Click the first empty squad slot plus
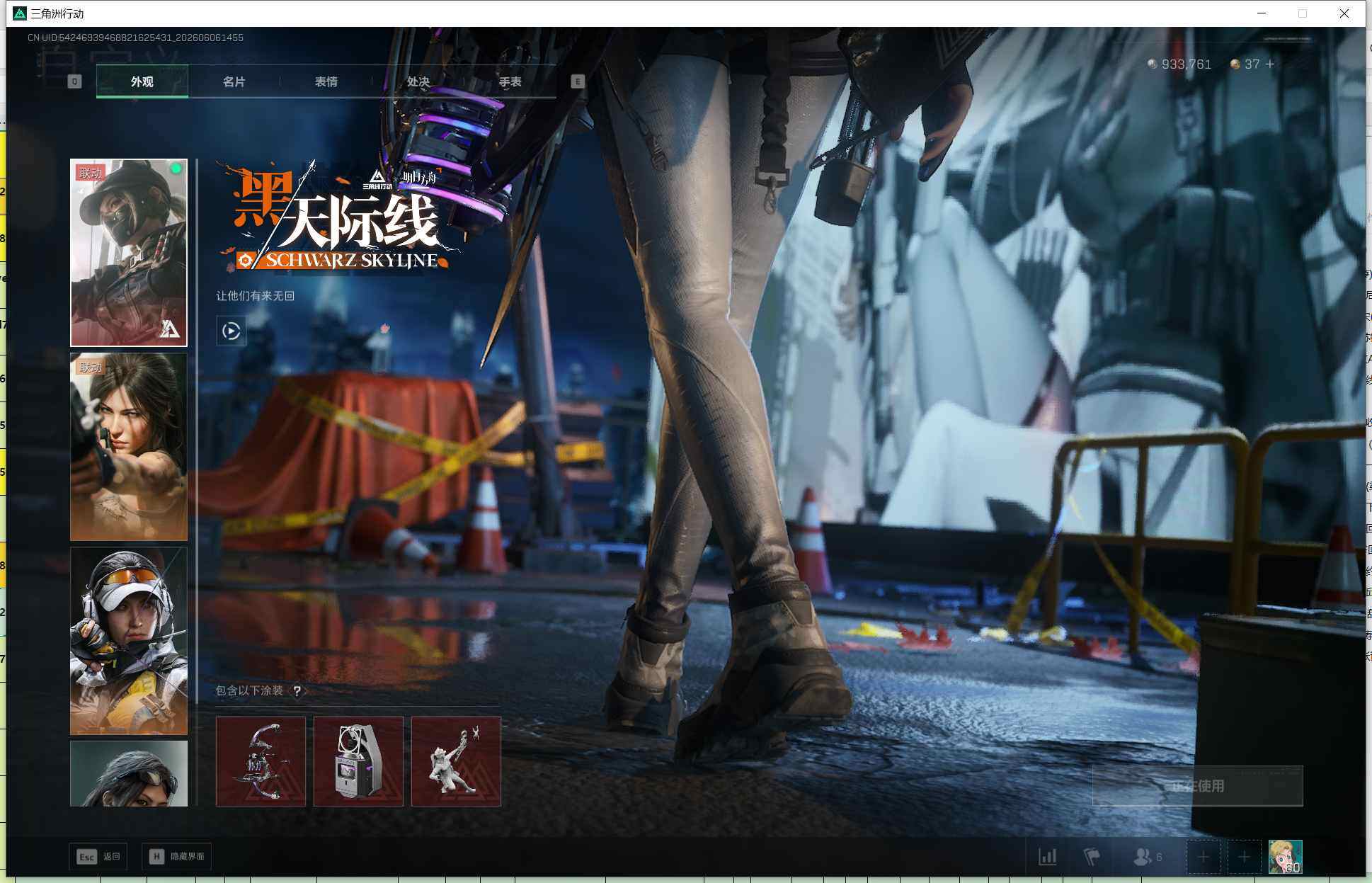The image size is (1372, 883). 1203,858
